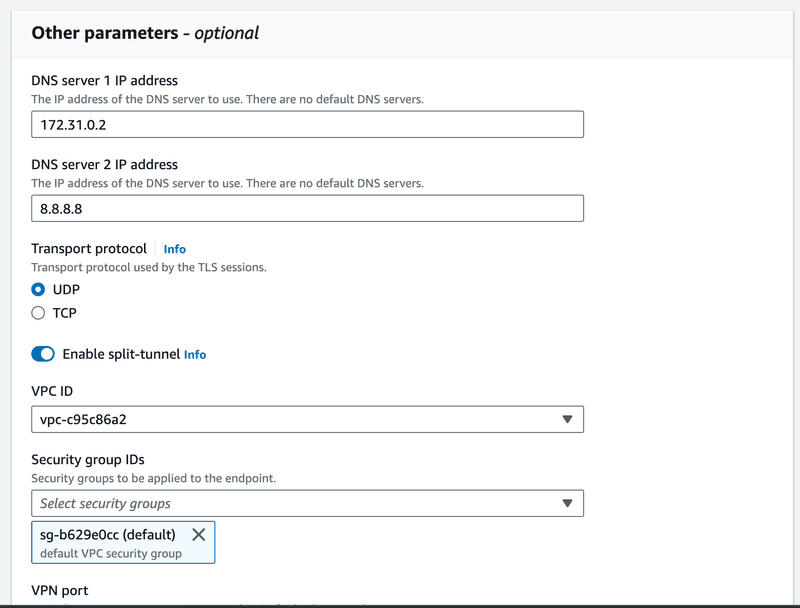Screen dimensions: 800x608
Task: Open the Select security groups dropdown
Action: pyautogui.click(x=307, y=503)
